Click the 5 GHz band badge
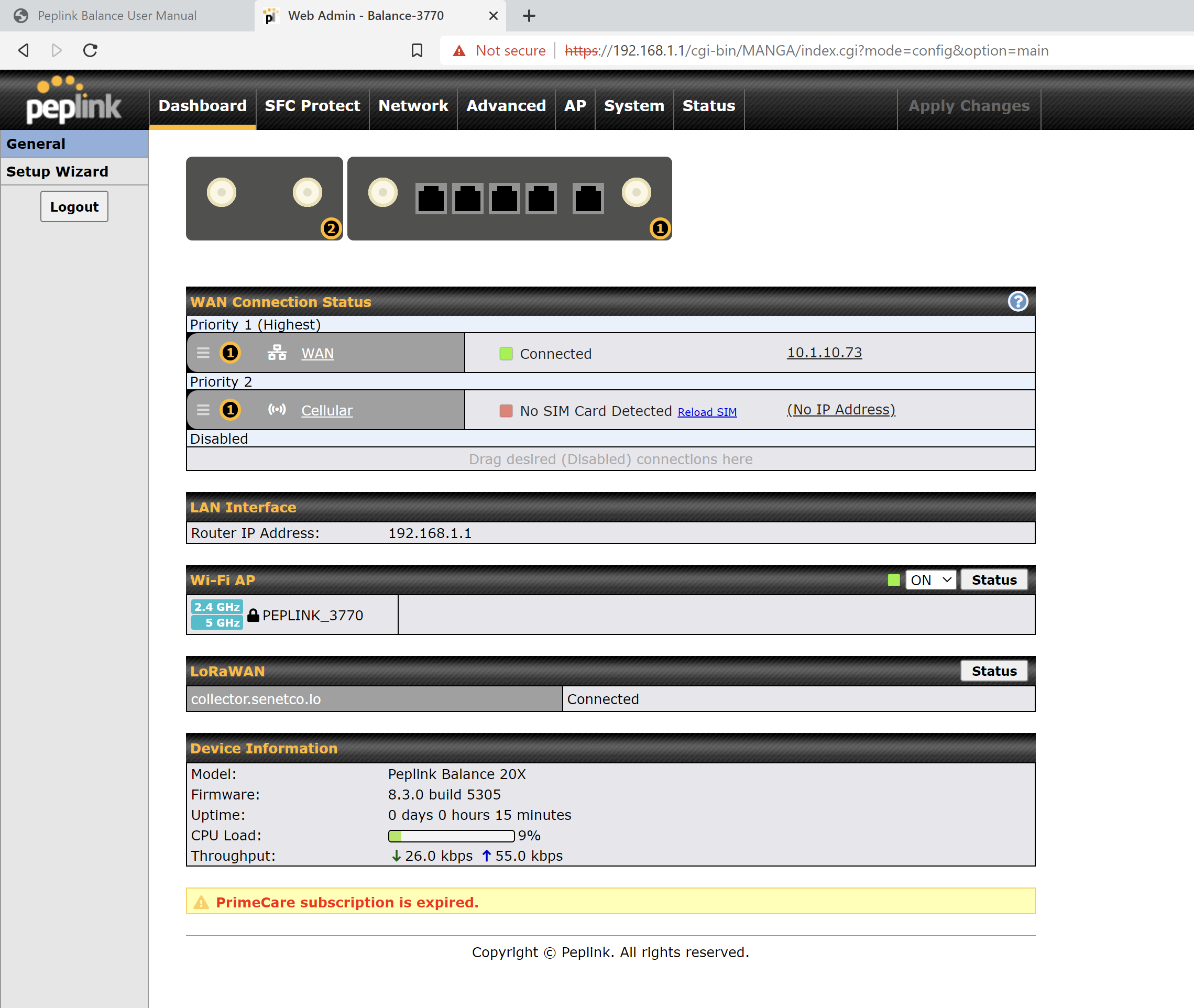1194x1008 pixels. pos(217,622)
